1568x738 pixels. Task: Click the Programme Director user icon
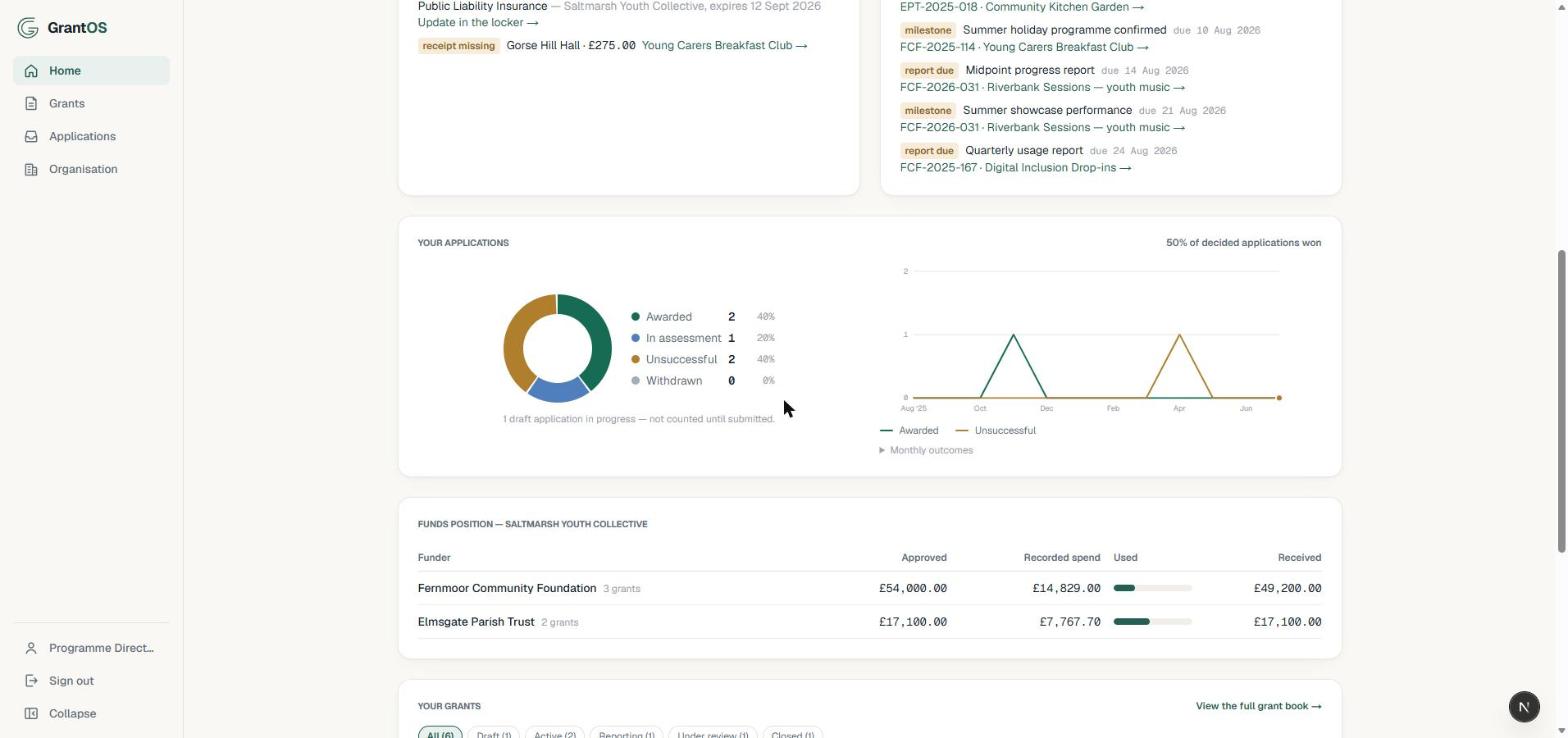coord(31,648)
